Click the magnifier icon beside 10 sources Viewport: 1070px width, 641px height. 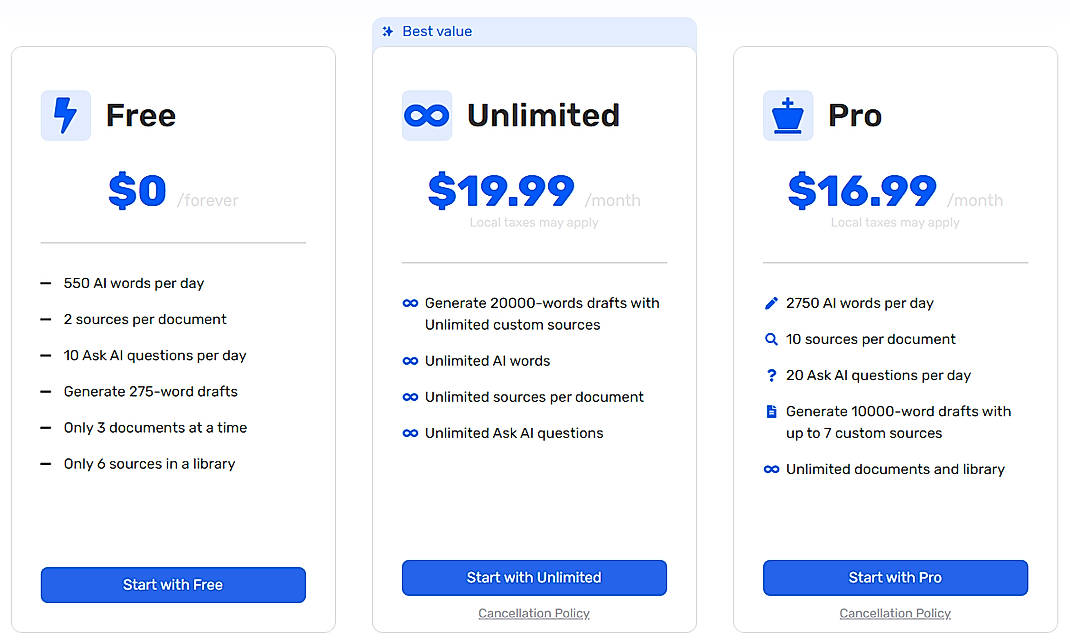coord(770,338)
